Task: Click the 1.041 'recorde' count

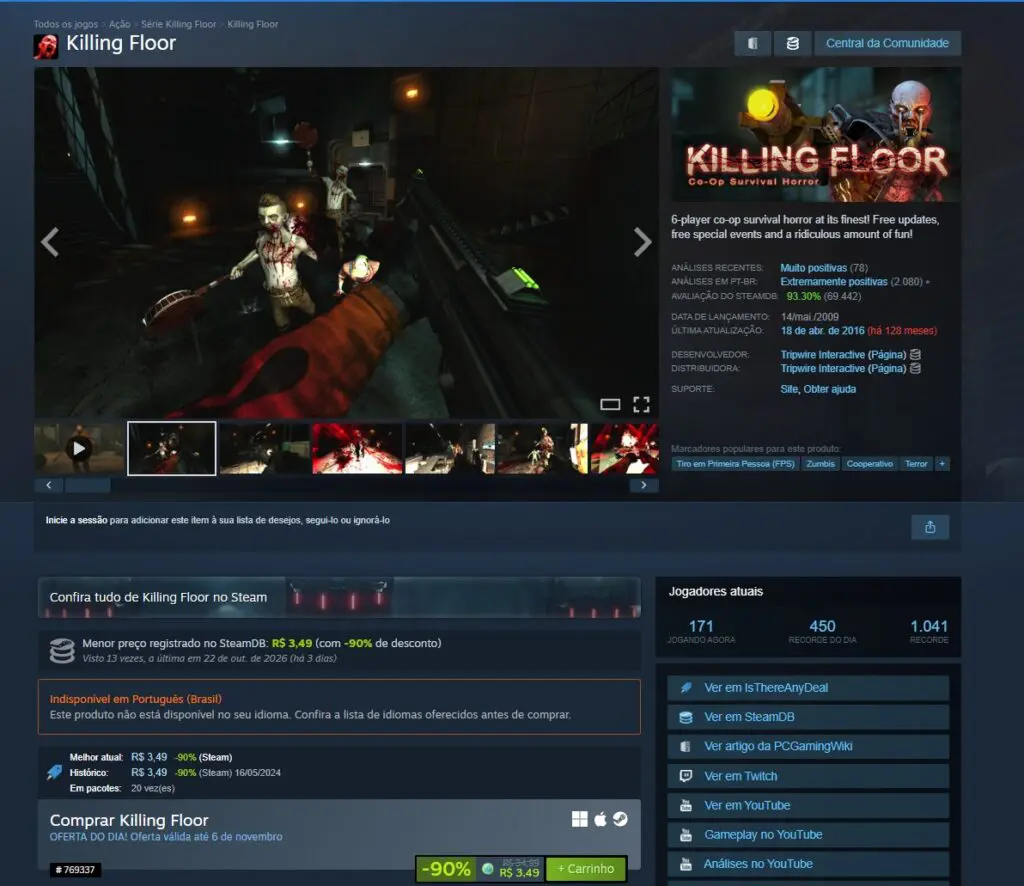Action: pos(929,626)
